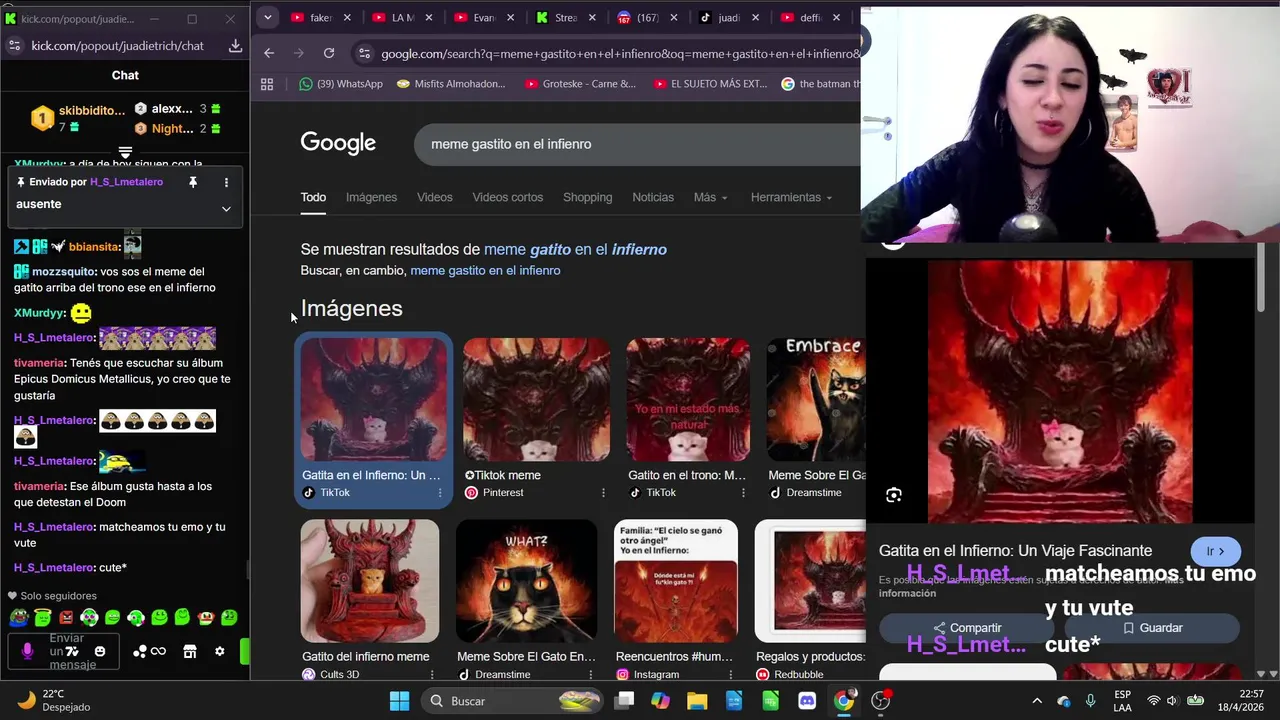
Task: Click the 'Ir' button in image preview
Action: 1216,551
